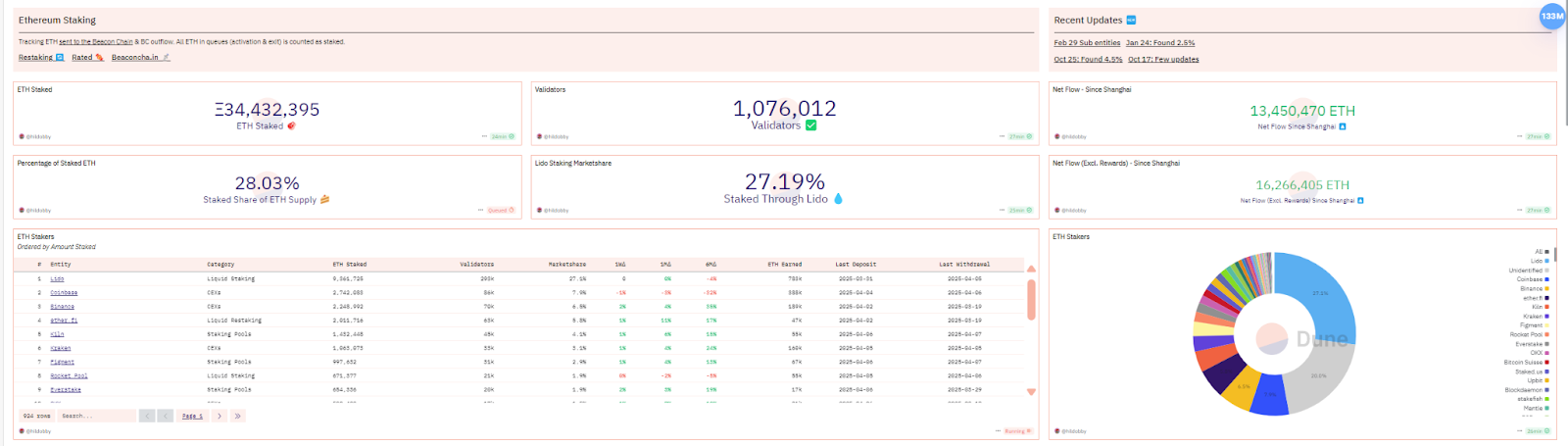Click the 'Page 1' page indicator

pyautogui.click(x=192, y=416)
